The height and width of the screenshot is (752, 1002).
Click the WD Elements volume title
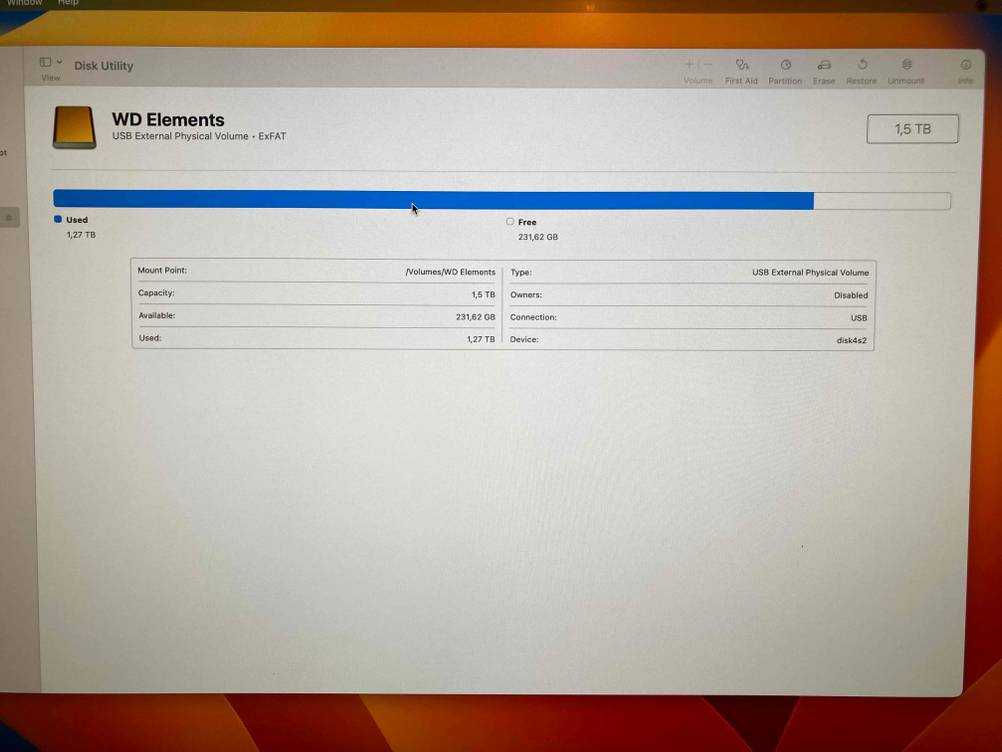click(x=168, y=120)
